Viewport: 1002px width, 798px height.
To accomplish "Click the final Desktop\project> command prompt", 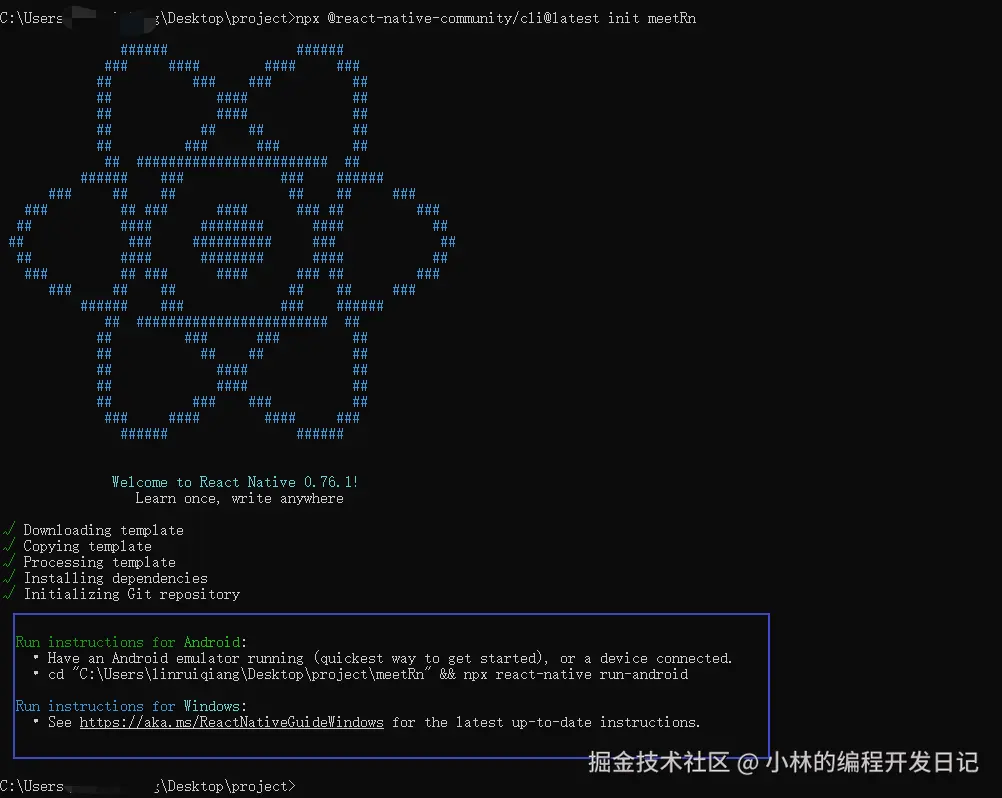I will [148, 786].
